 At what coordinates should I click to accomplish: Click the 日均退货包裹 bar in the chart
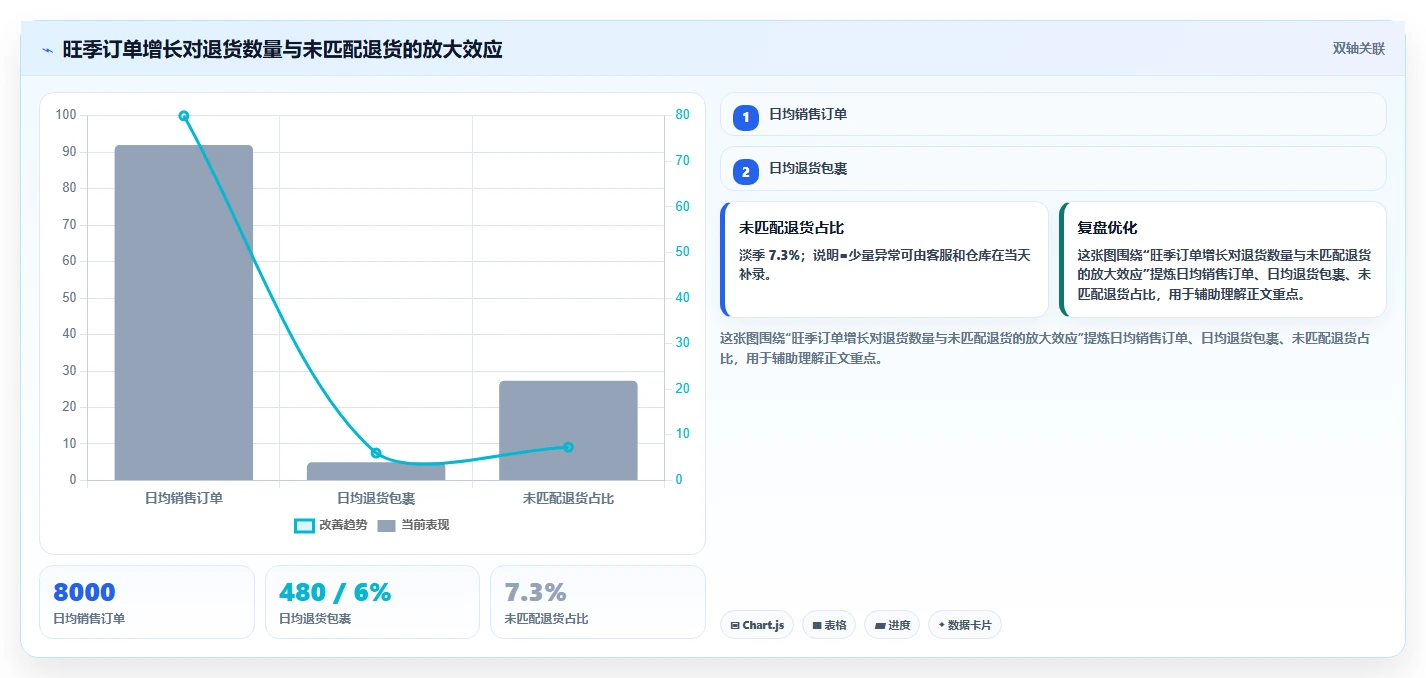pyautogui.click(x=376, y=471)
